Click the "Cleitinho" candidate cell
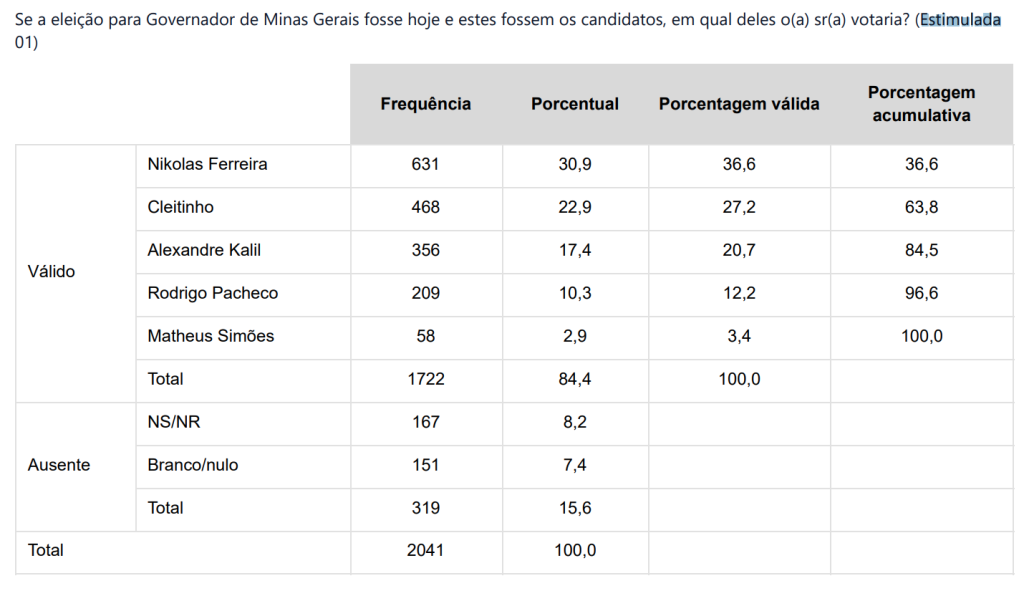1024x596 pixels. point(180,207)
